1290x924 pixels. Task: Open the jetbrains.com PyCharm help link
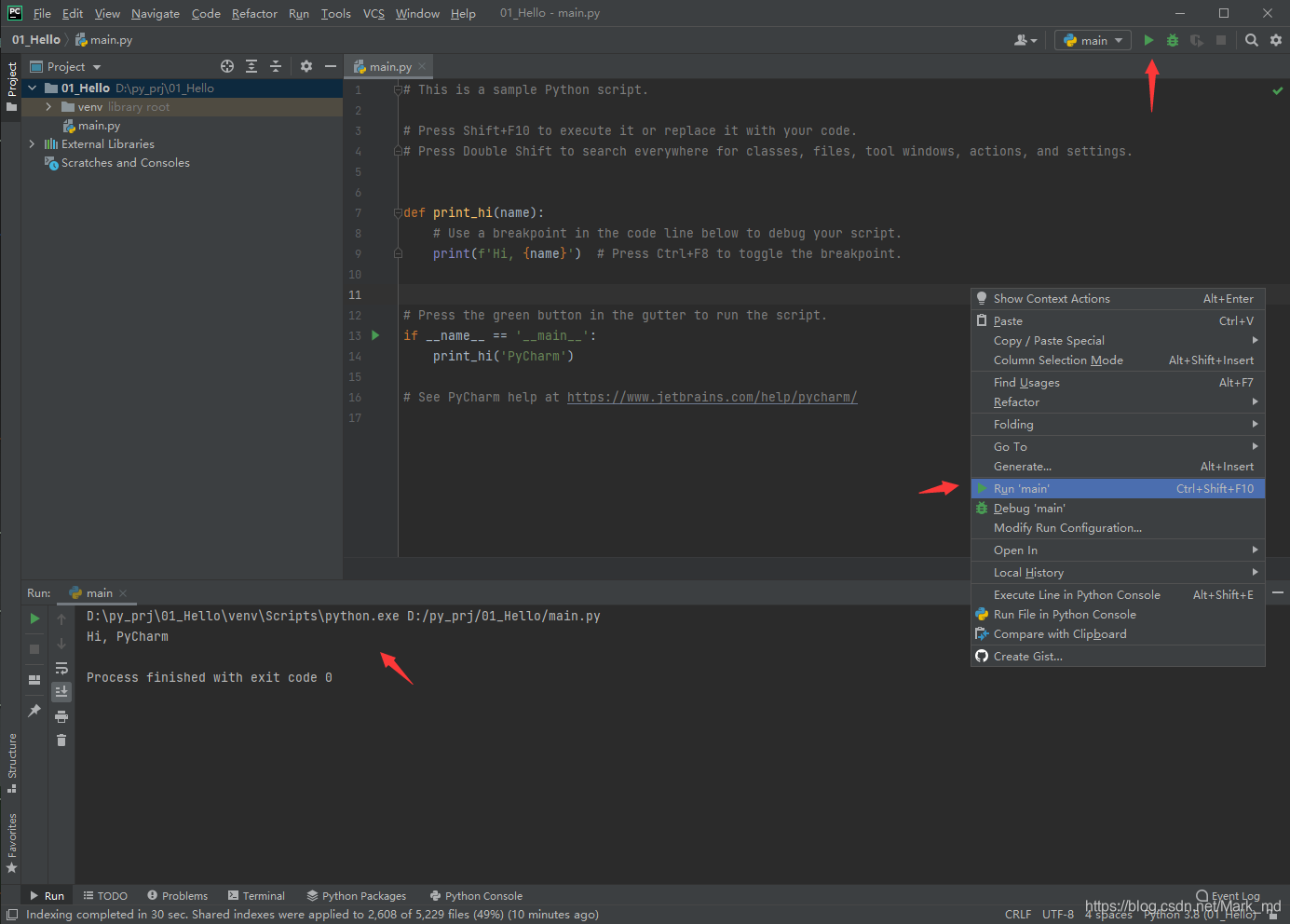point(712,397)
